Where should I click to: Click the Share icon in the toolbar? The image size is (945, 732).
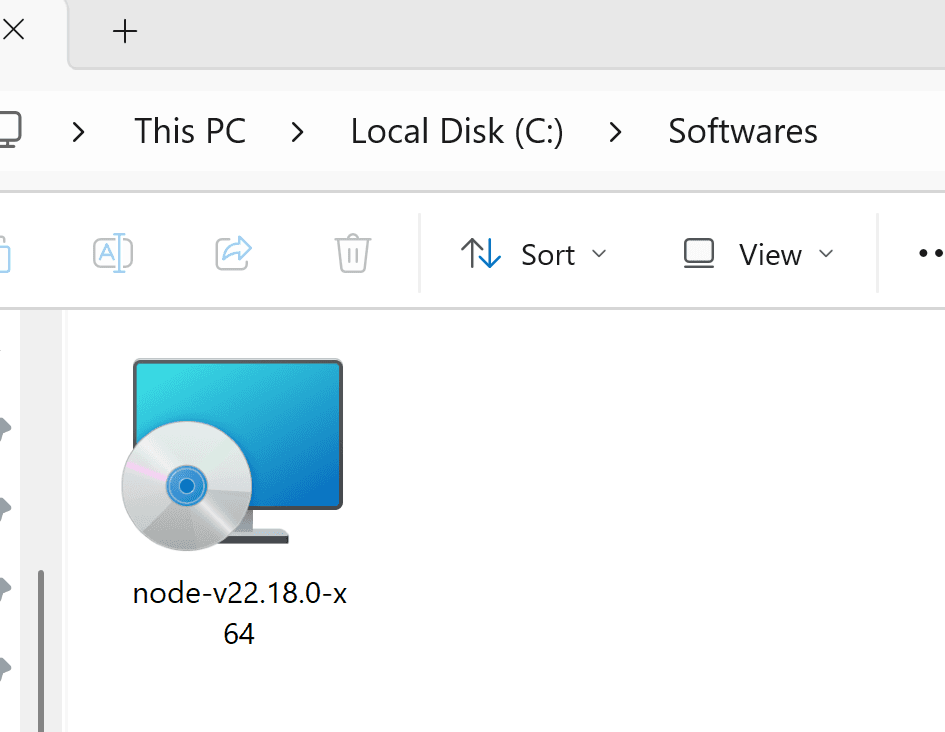click(x=234, y=253)
